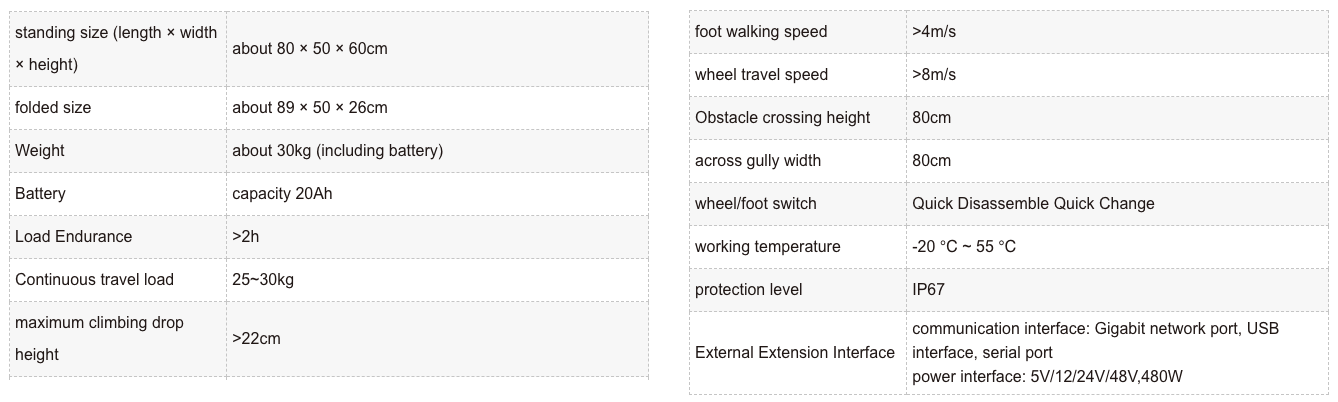1338x402 pixels.
Task: Select the "power interface: 5V/12/24V/48V,480W" line
Action: 1048,376
